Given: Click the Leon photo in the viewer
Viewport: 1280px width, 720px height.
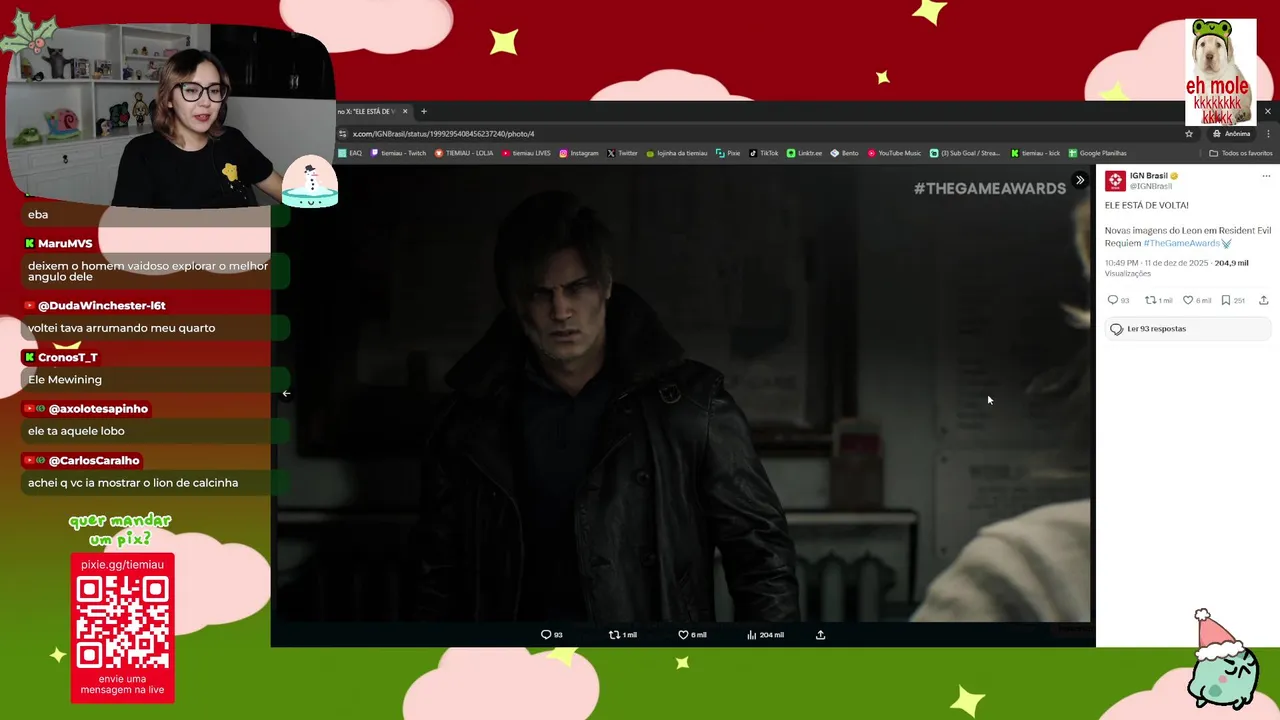Looking at the screenshot, I should [x=683, y=395].
